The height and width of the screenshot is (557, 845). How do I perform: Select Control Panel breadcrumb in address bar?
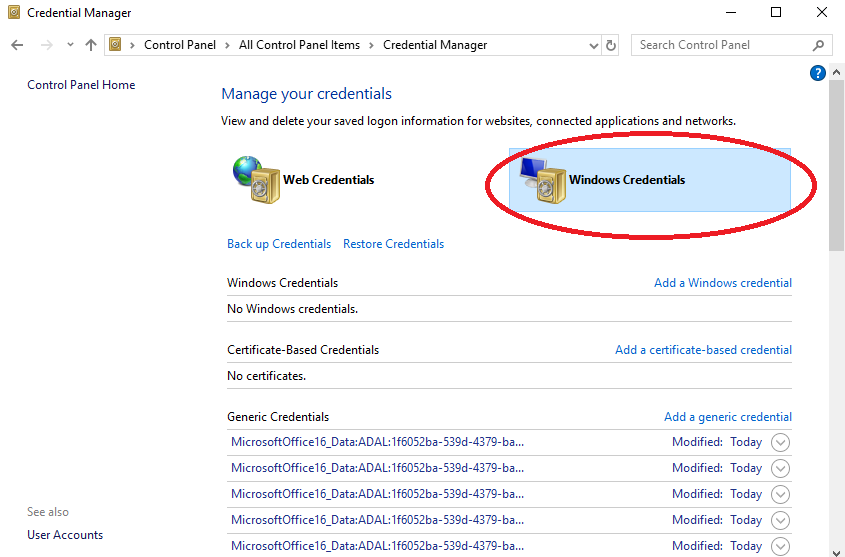[179, 45]
